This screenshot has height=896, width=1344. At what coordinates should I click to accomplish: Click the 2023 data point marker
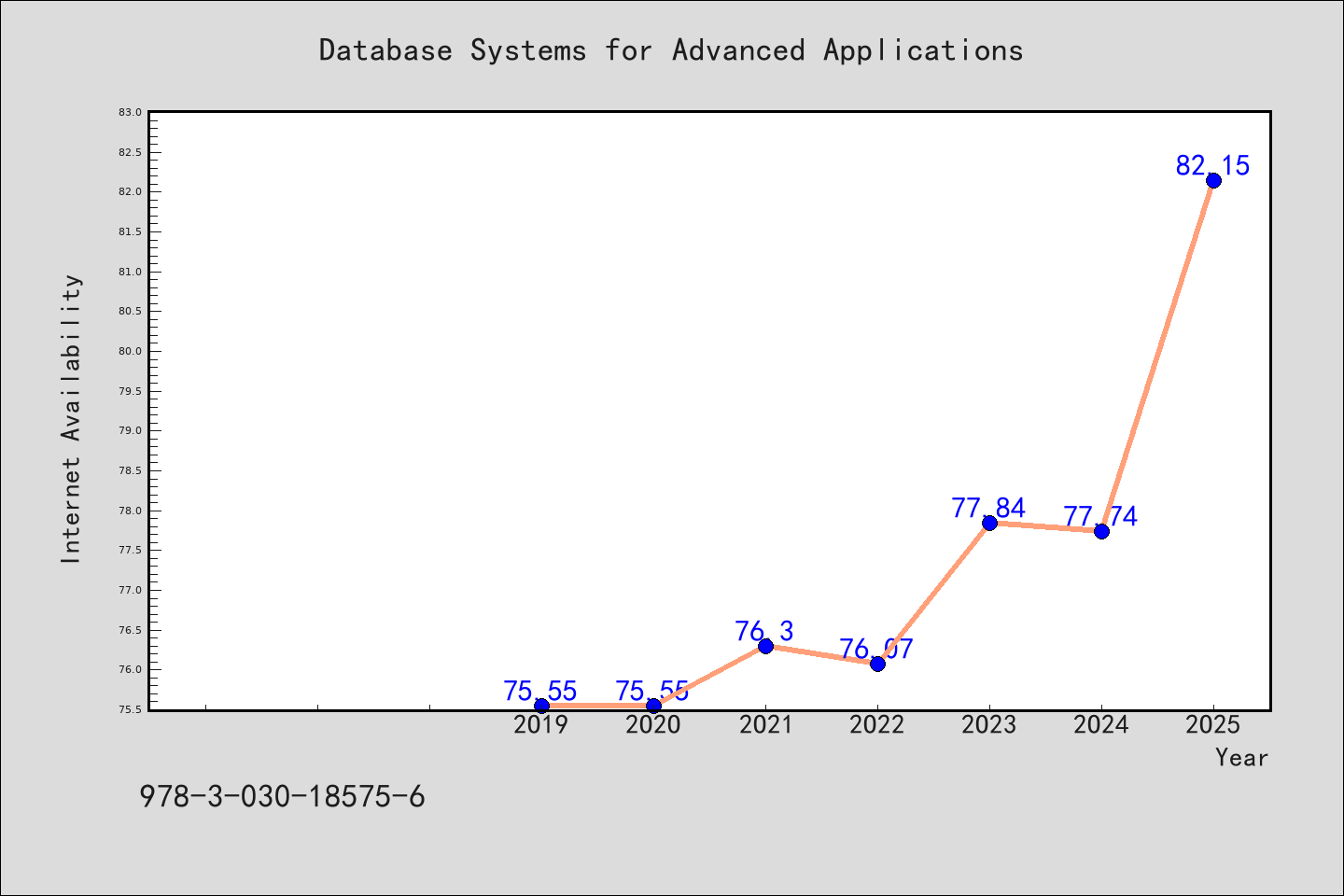989,523
